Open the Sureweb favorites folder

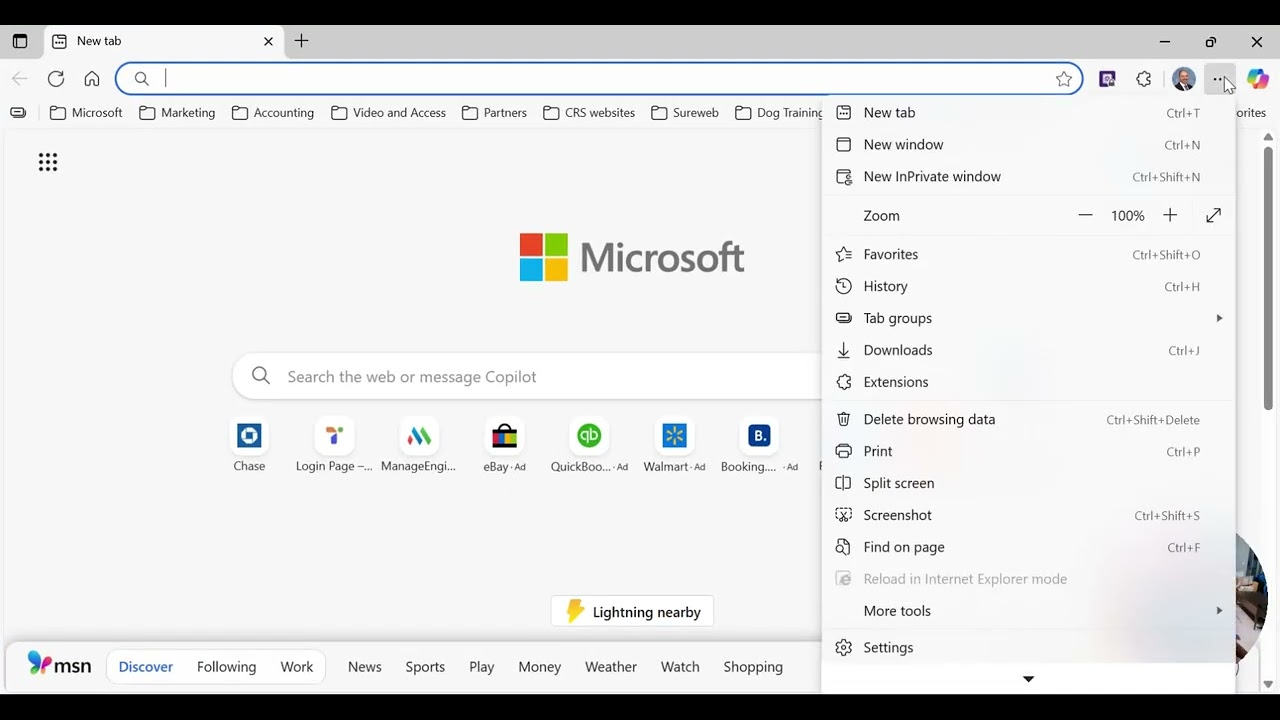click(685, 113)
